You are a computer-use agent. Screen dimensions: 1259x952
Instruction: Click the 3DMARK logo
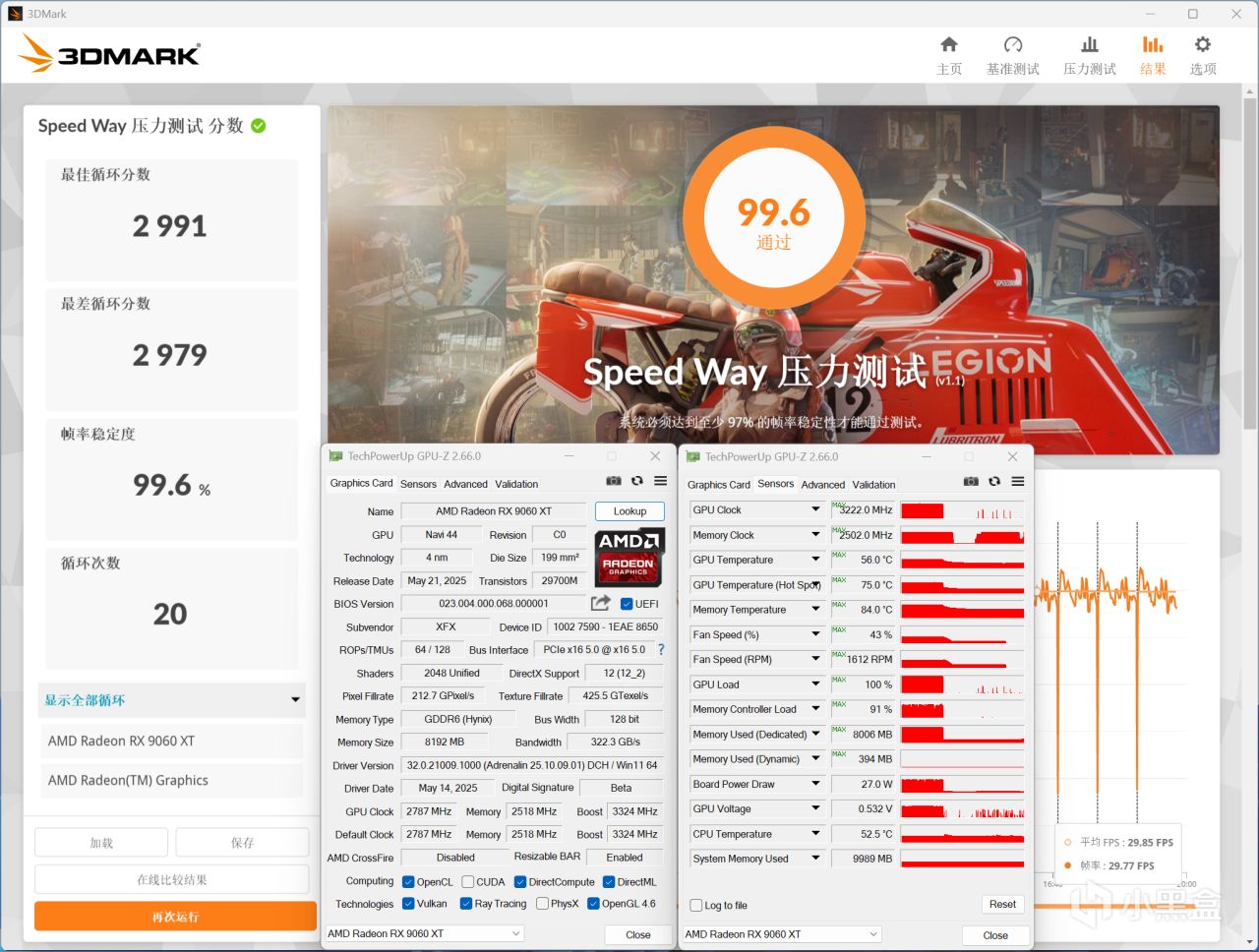(x=109, y=53)
